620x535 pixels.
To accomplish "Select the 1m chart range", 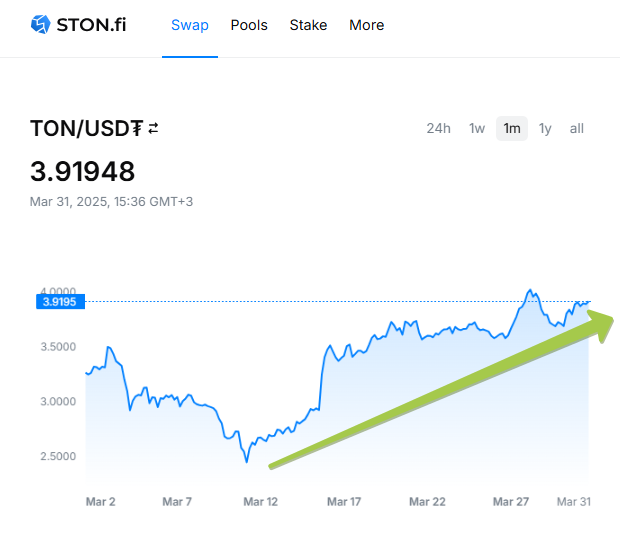I will tap(512, 128).
